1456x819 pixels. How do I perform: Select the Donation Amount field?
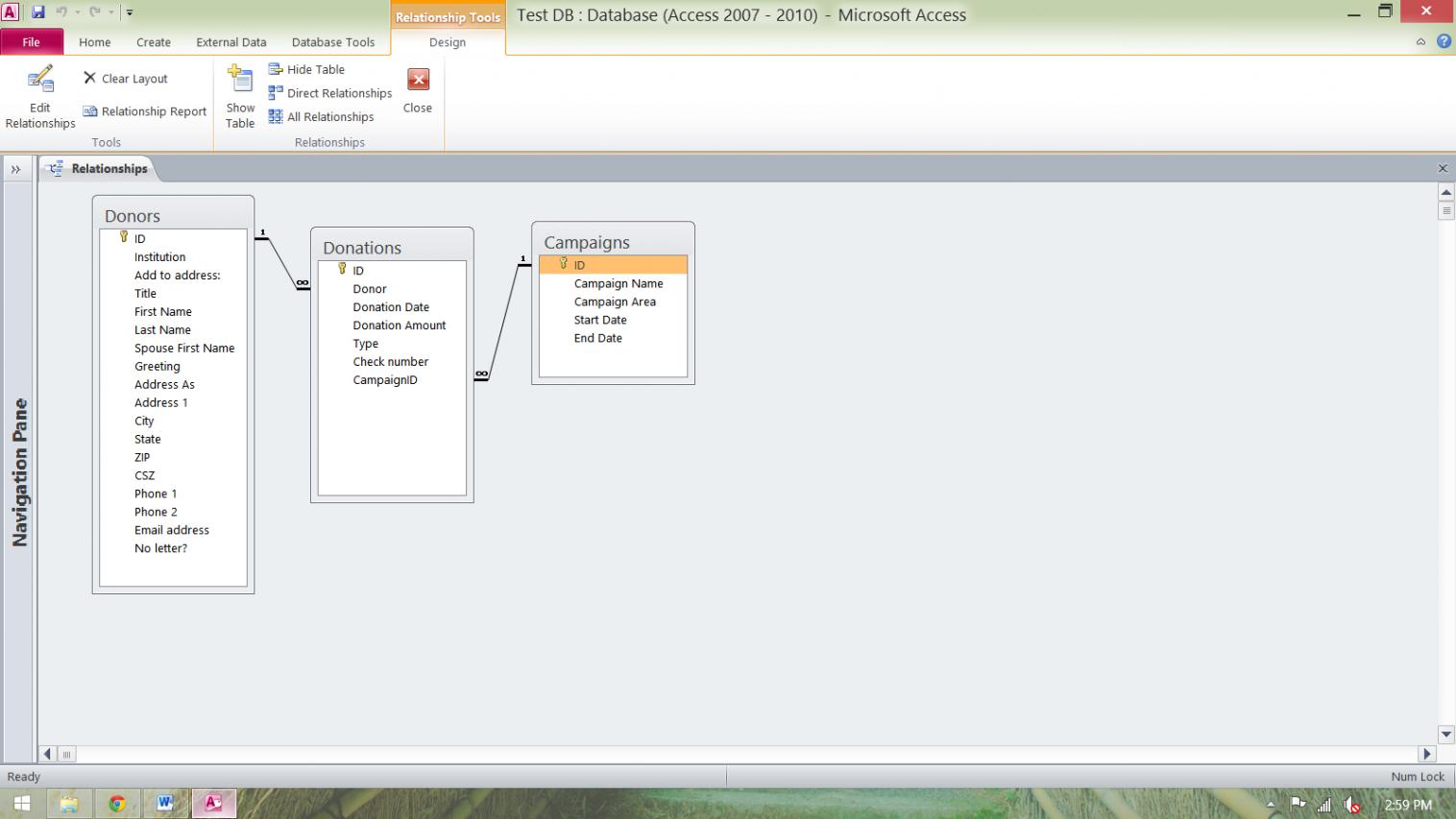[x=392, y=325]
